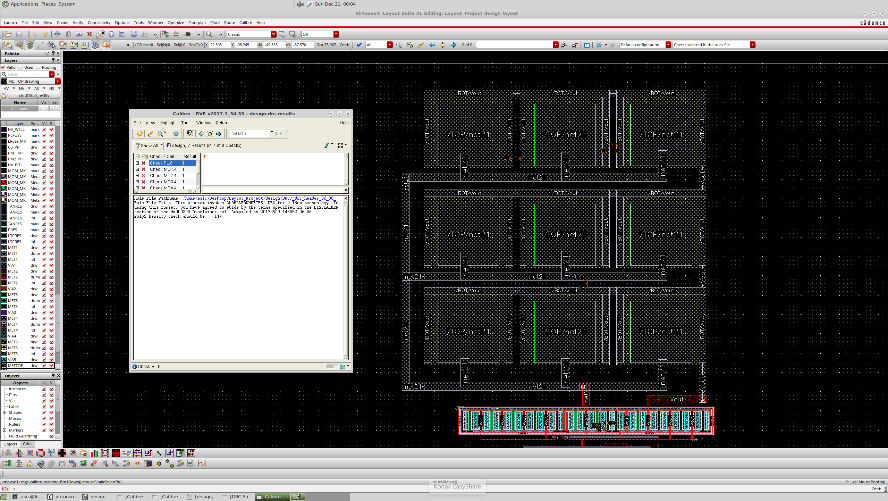Image resolution: width=888 pixels, height=501 pixels.
Task: Click the first icon in lower bottom toolbar row
Action: 8,464
